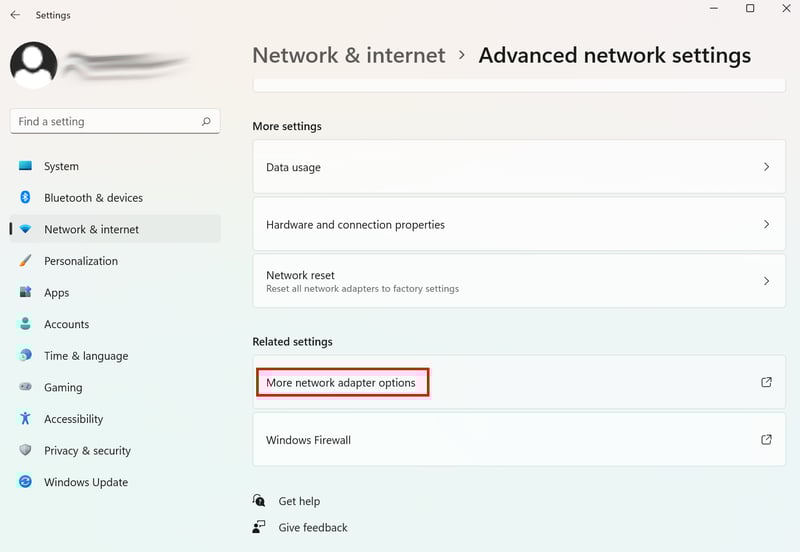Click the Get help icon
This screenshot has height=552, width=800.
(259, 500)
